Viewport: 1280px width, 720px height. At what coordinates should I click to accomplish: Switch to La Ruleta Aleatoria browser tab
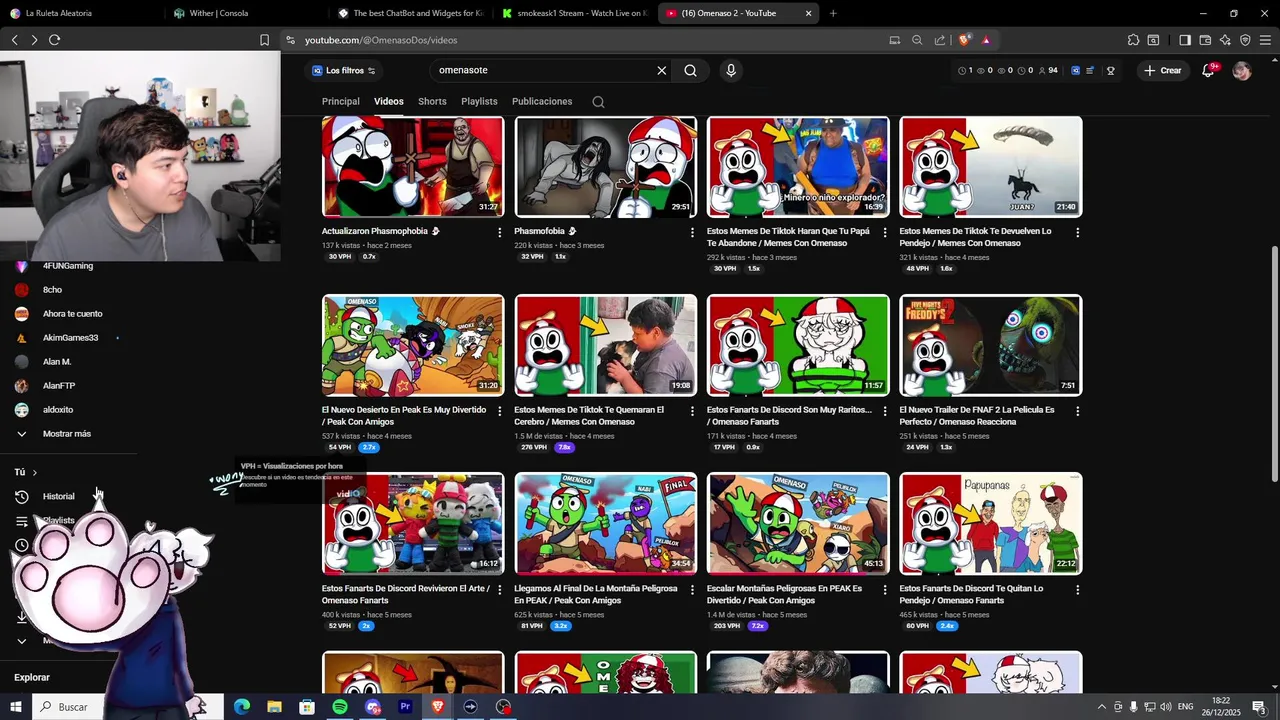pyautogui.click(x=80, y=13)
